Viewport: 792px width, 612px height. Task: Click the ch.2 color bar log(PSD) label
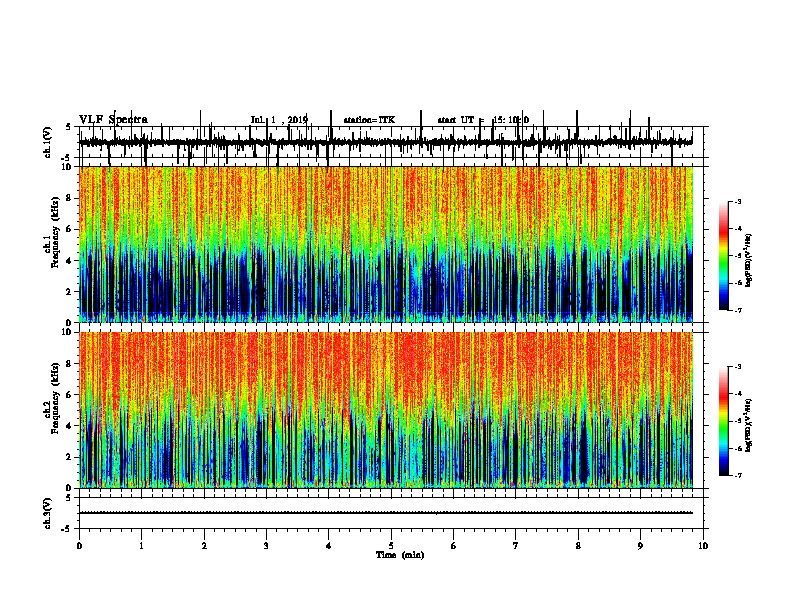click(x=749, y=425)
